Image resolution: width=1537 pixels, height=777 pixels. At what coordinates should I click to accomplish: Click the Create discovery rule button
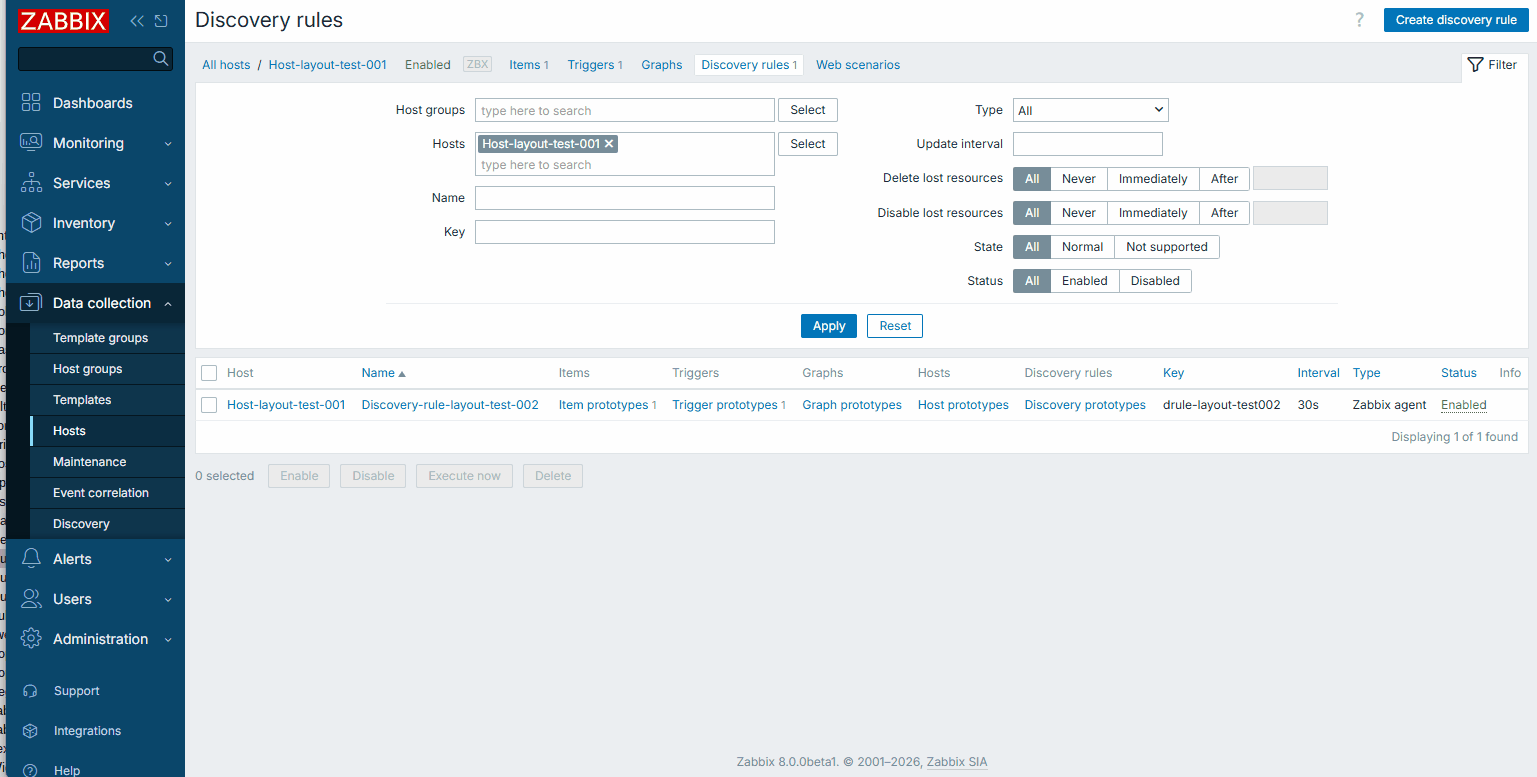tap(1455, 20)
